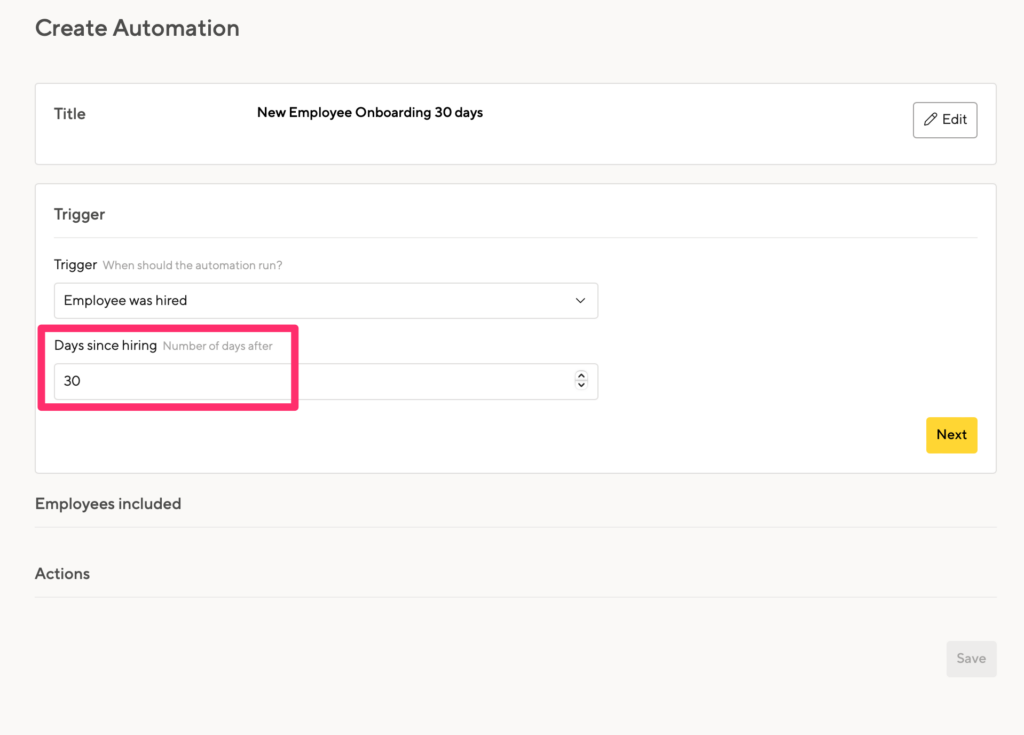
Task: Increase days with the stepper up arrow
Action: [581, 376]
